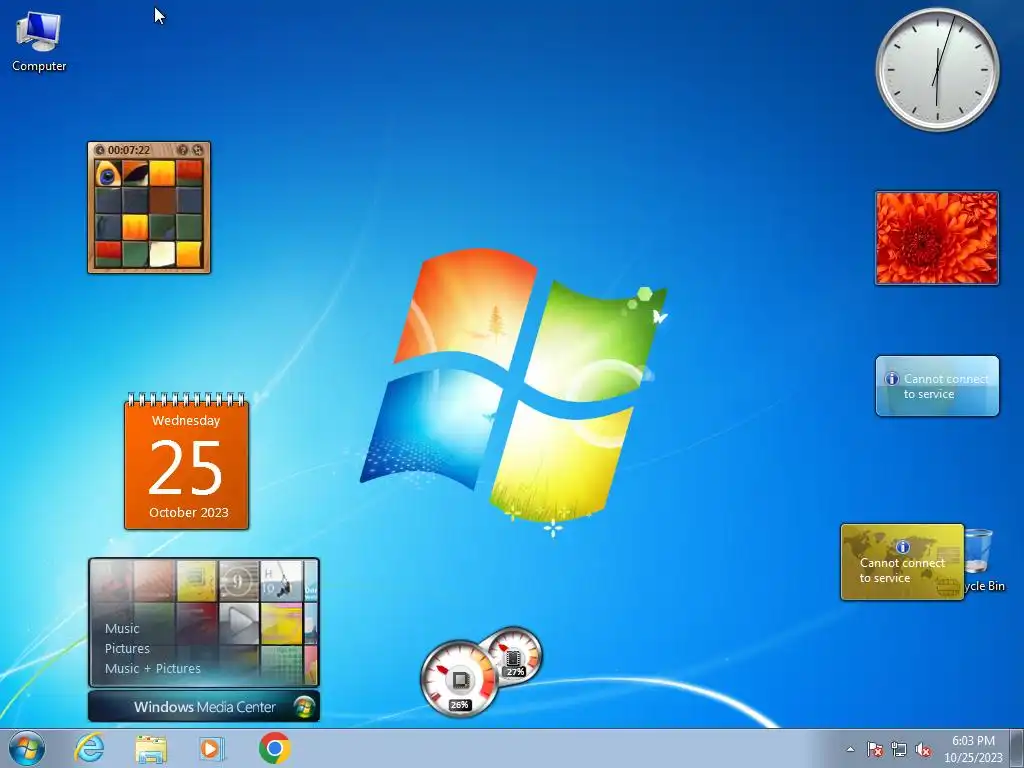1024x768 pixels.
Task: Select 'Music + Pictures' in Media Center gadget
Action: pos(153,668)
